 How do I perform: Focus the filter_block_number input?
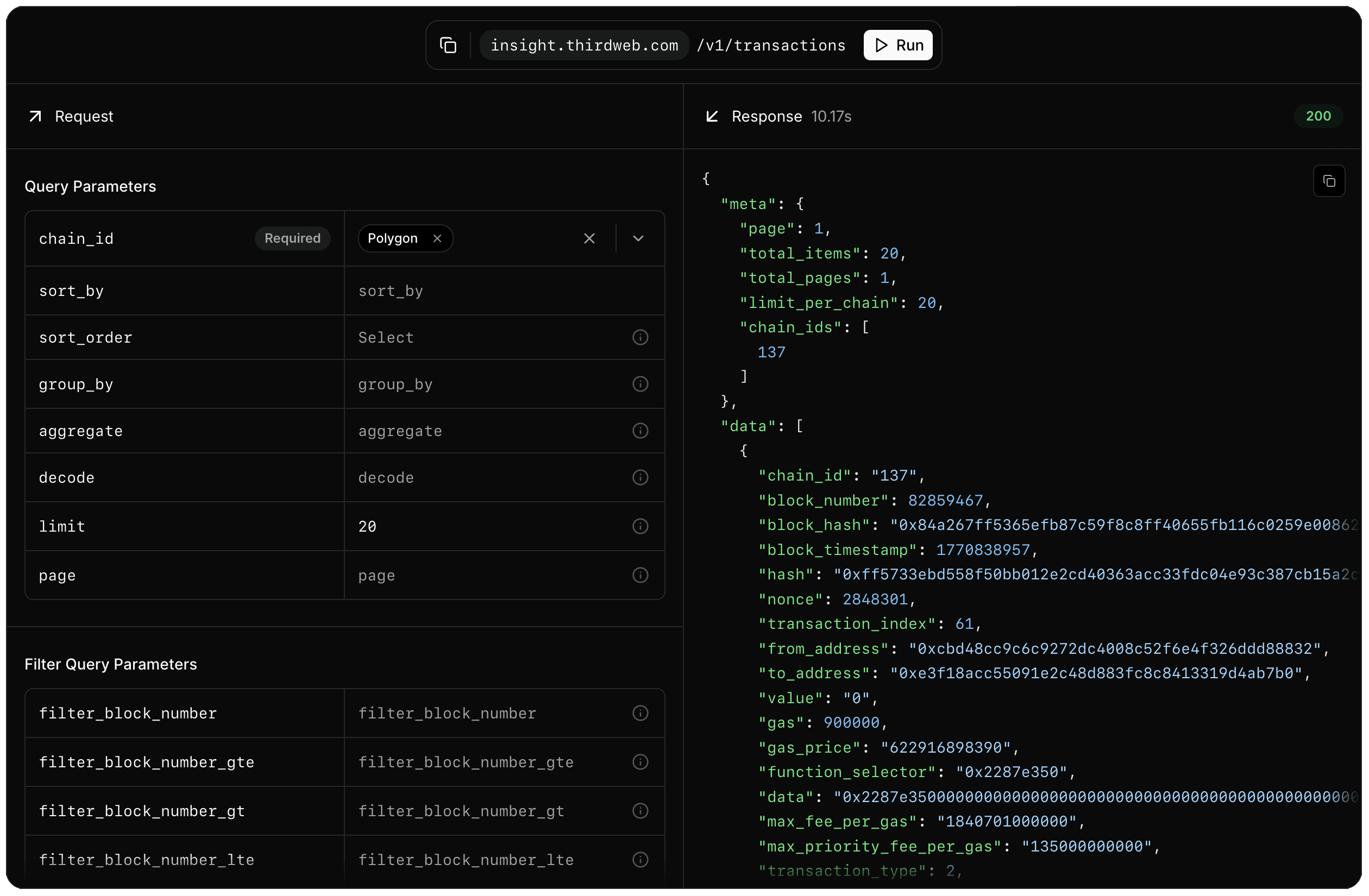click(489, 713)
